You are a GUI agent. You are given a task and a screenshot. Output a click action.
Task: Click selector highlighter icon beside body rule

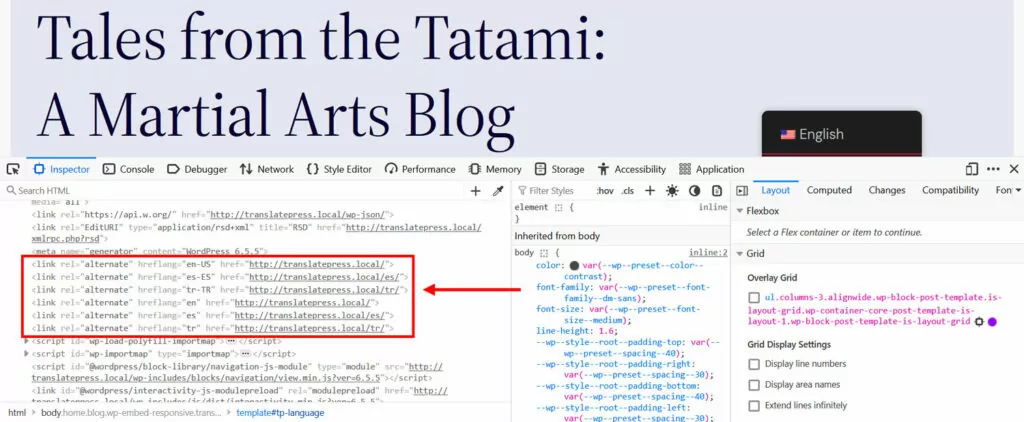[544, 253]
